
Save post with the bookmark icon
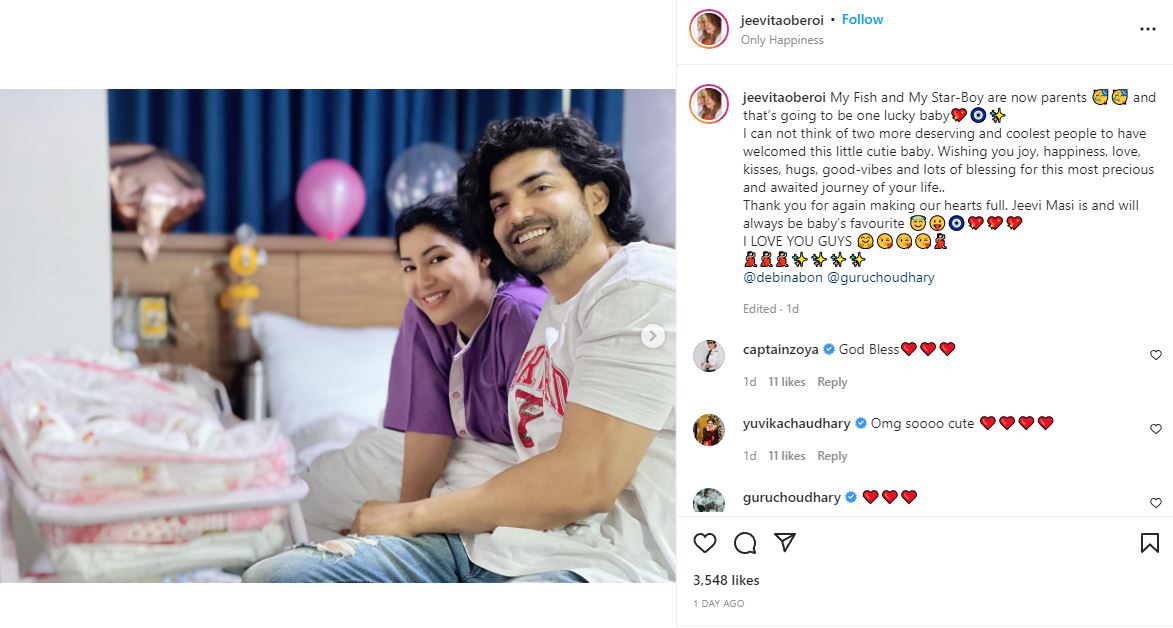1149,543
